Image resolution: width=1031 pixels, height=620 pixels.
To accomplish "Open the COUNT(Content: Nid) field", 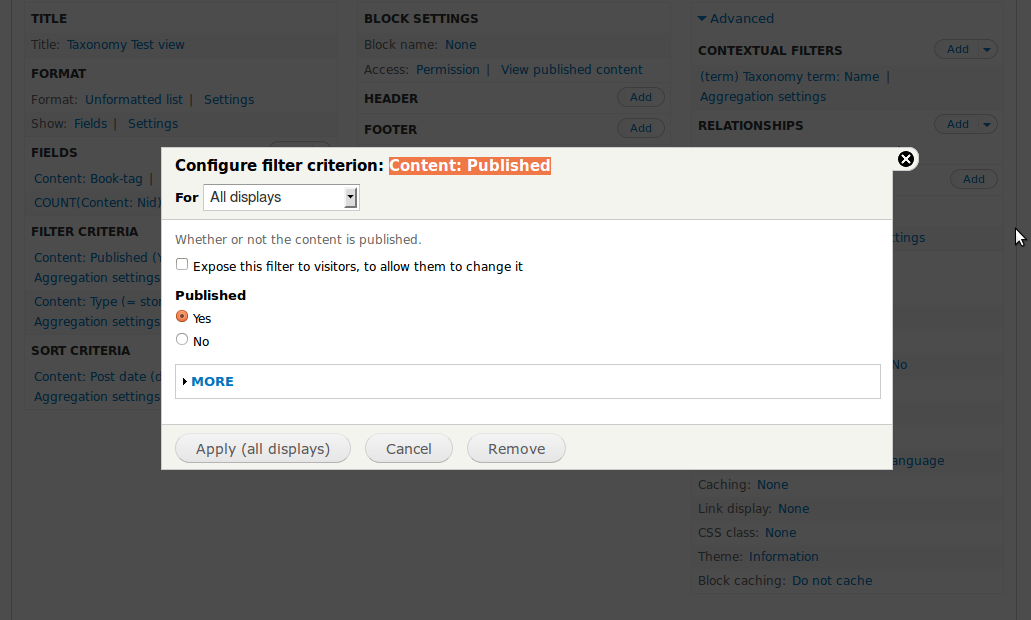I will point(97,203).
